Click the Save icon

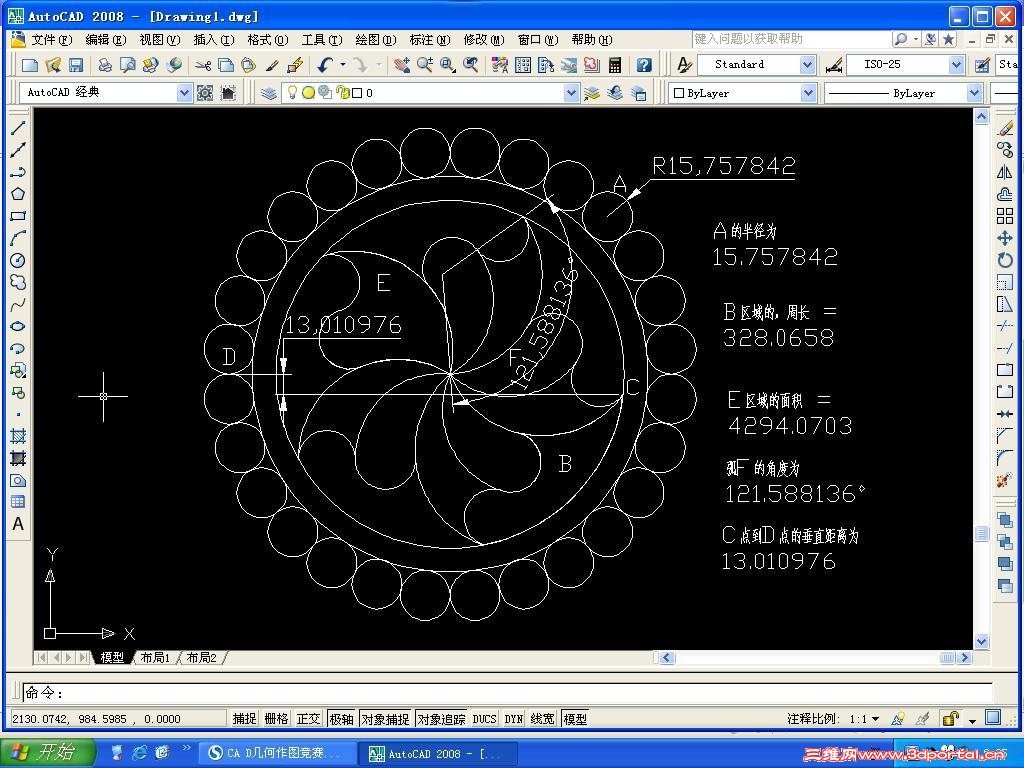coord(76,65)
